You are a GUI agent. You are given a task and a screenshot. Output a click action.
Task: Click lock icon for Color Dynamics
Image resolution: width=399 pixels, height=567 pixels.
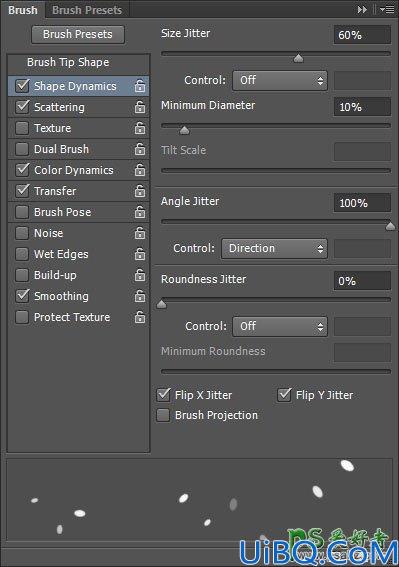[140, 170]
